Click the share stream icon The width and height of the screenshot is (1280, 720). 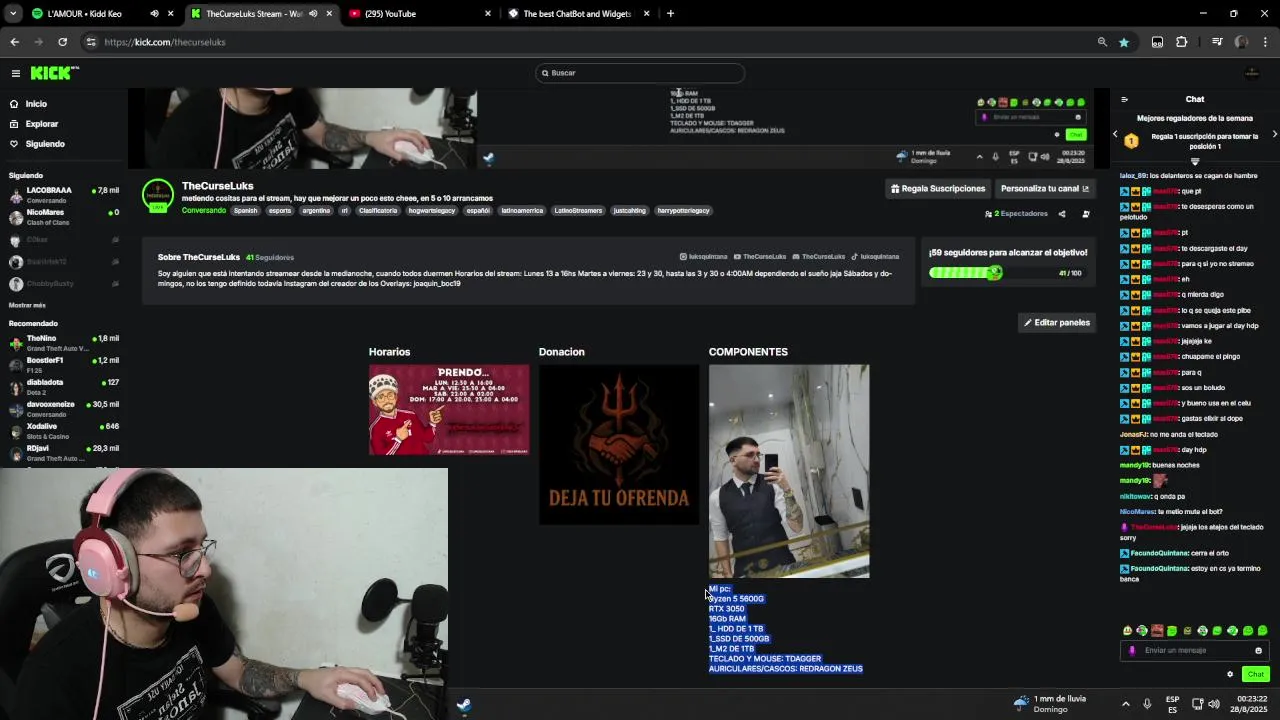click(x=1062, y=214)
